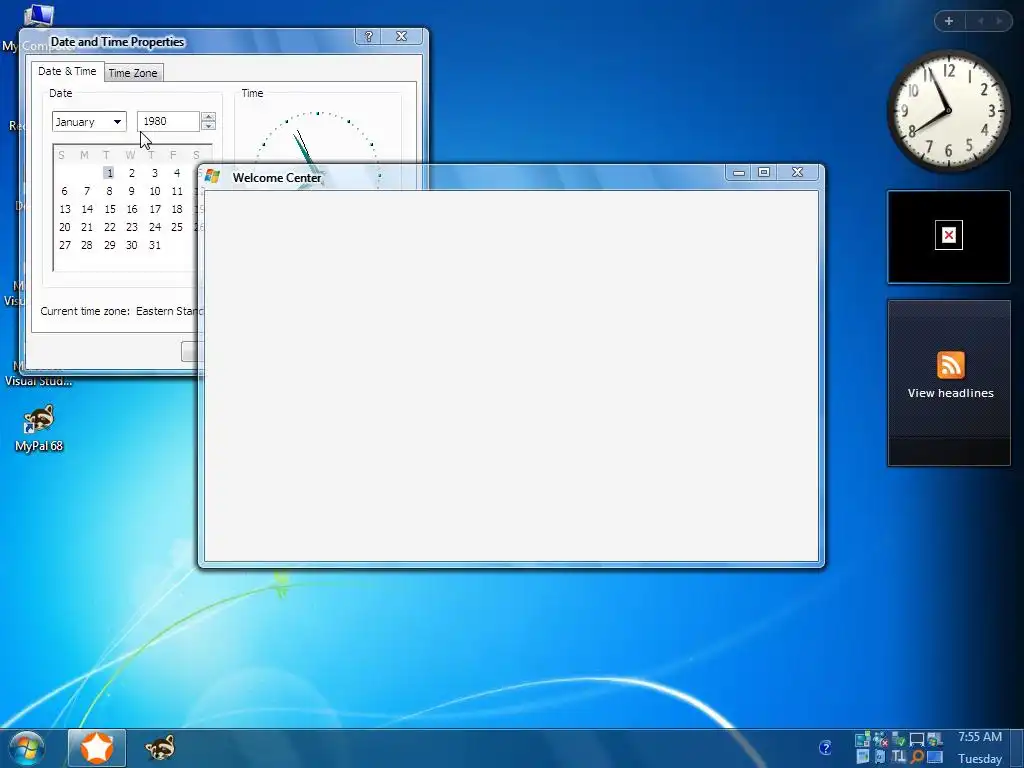Pick day 20 in the calendar
This screenshot has width=1024, height=768.
pos(65,227)
